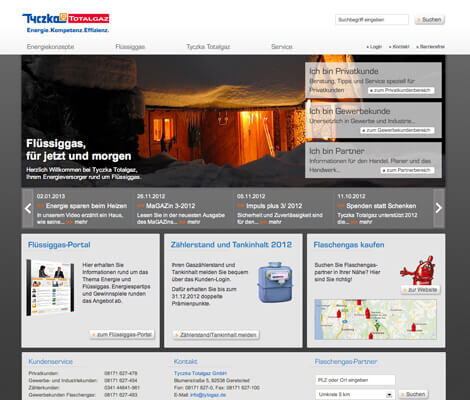
Task: Click the red gas bottle mascot
Action: [418, 270]
